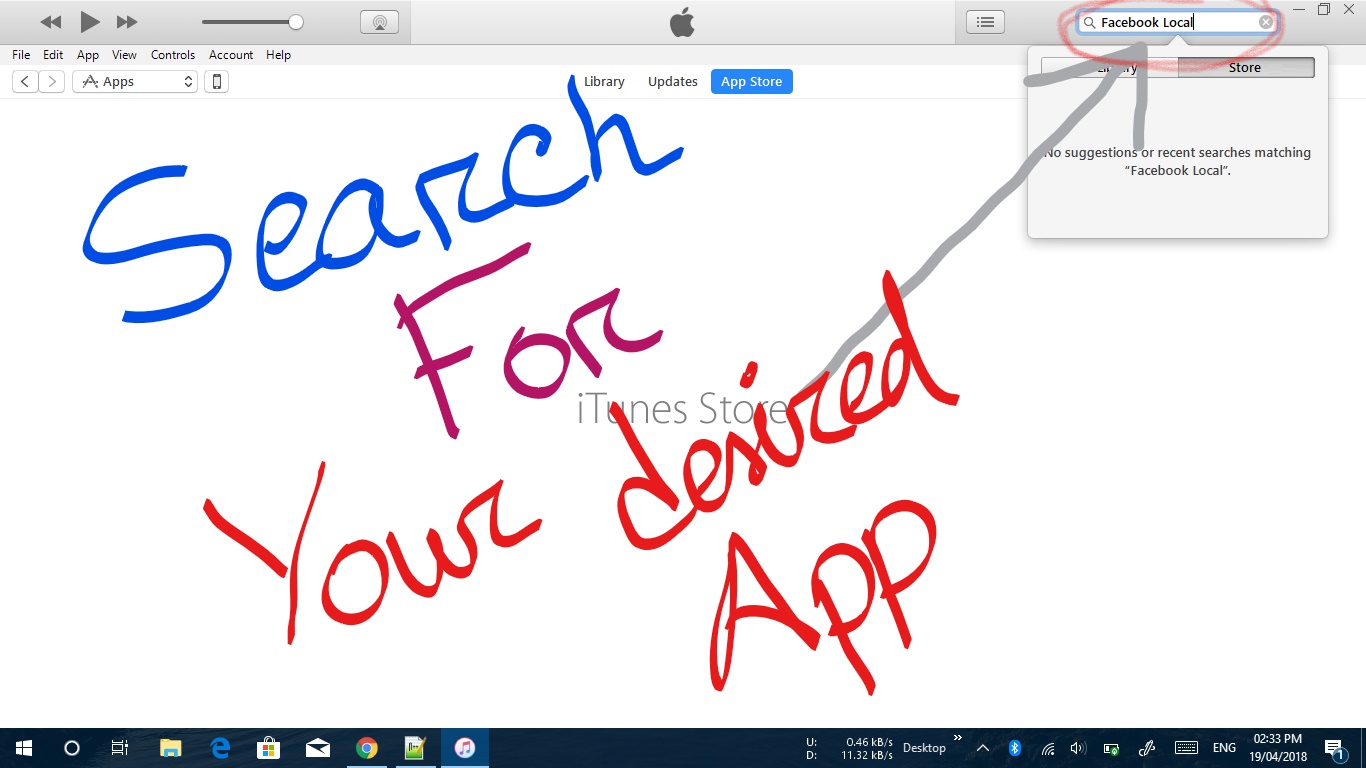Show hidden system tray icons
The height and width of the screenshot is (768, 1366).
983,748
